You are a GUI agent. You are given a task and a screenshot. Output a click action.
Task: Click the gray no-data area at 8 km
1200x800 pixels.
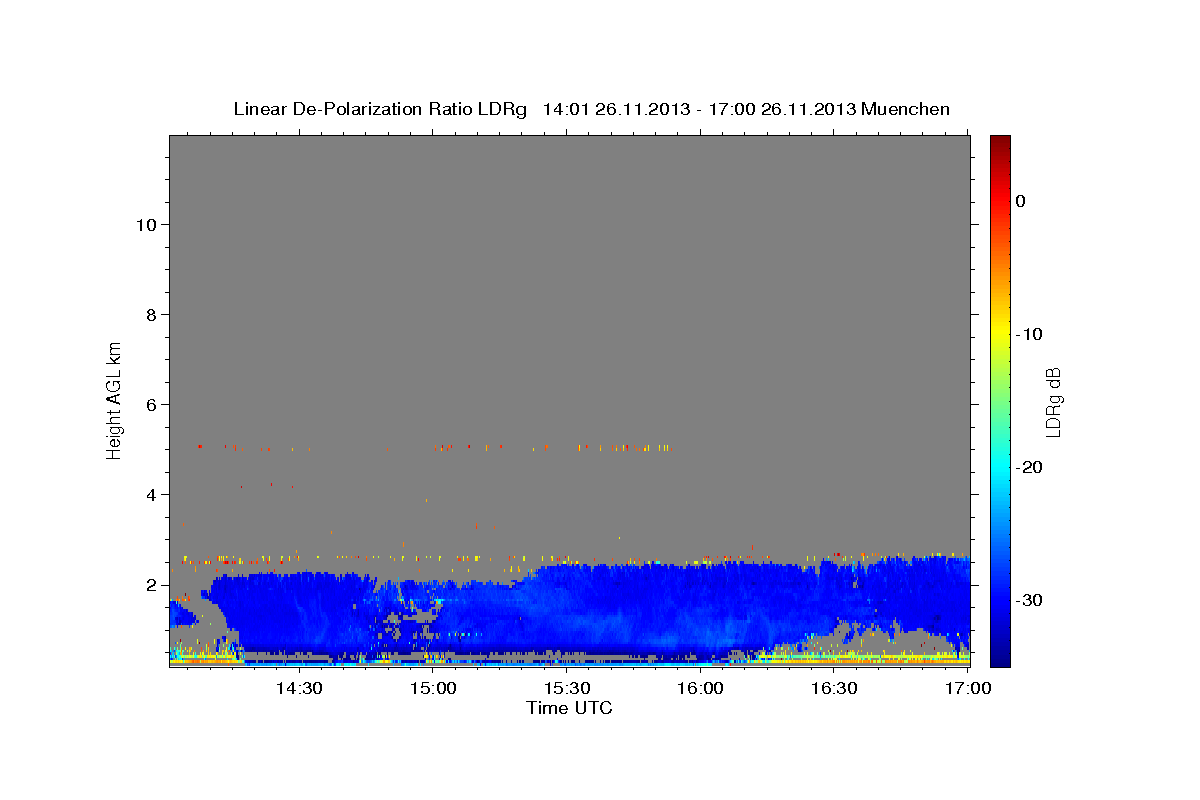[x=570, y=314]
